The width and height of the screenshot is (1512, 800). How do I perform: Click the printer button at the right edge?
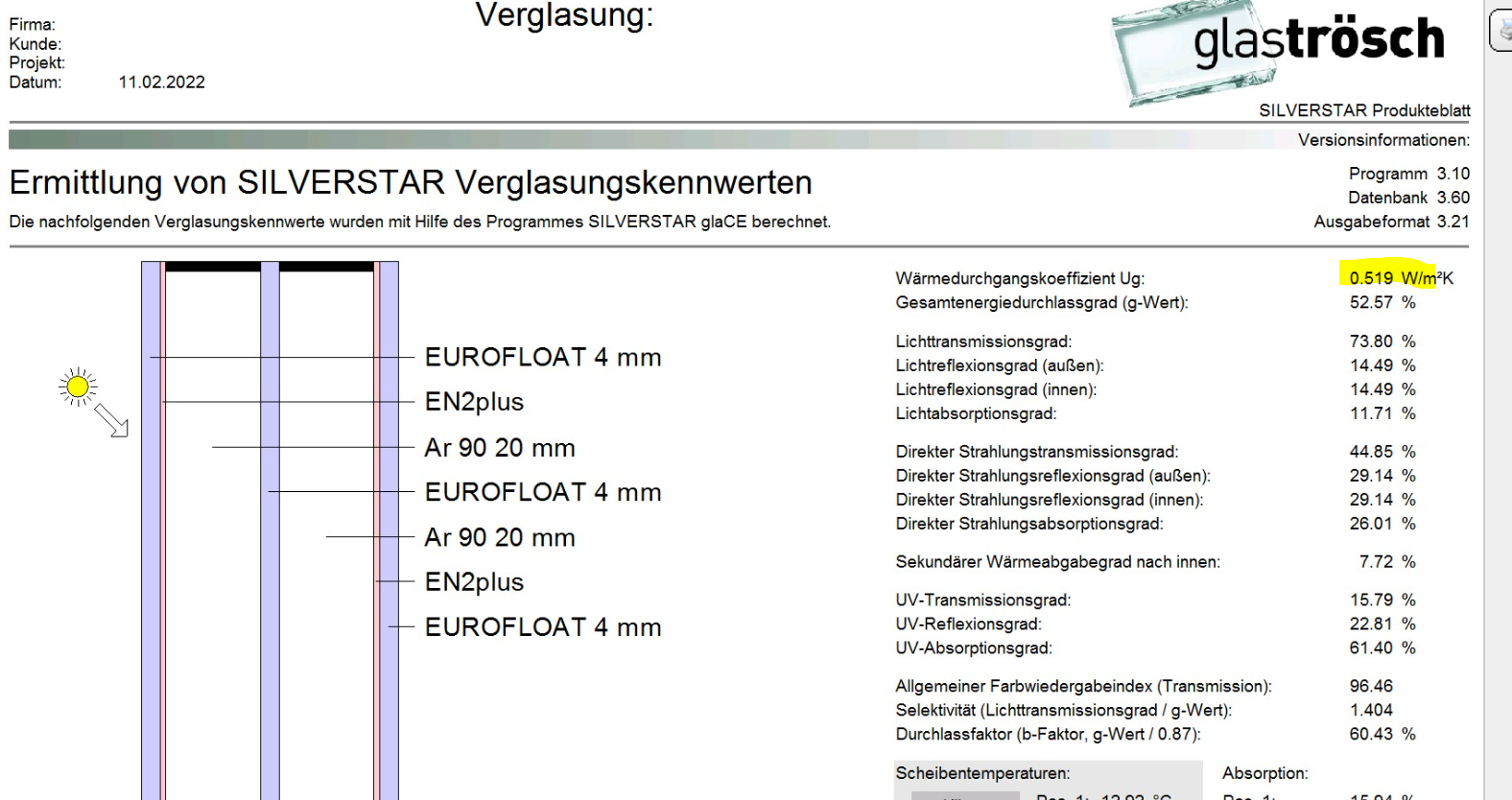click(x=1502, y=31)
